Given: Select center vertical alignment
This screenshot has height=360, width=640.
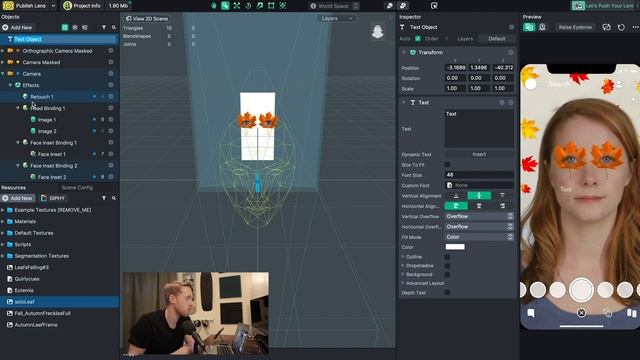Looking at the screenshot, I should tap(479, 196).
